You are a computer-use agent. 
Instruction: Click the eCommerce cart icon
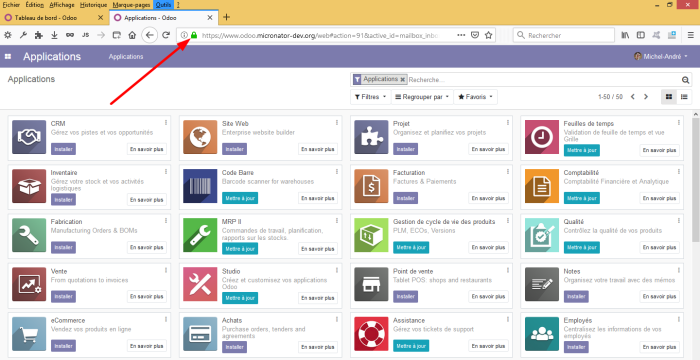click(29, 334)
